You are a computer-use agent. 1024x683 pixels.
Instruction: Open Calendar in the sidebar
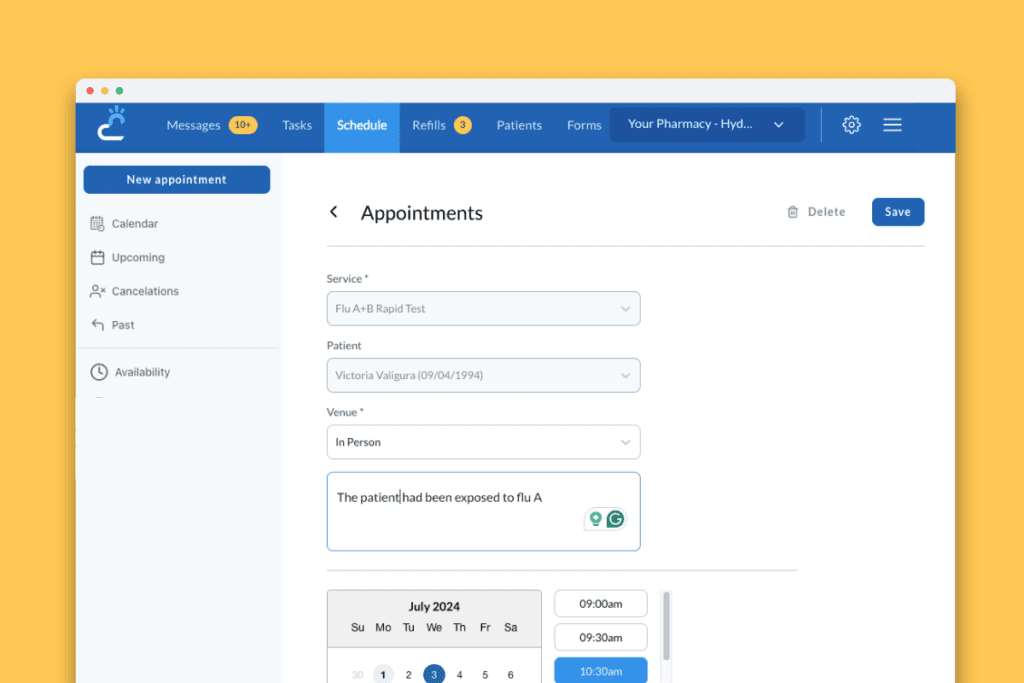(x=135, y=223)
